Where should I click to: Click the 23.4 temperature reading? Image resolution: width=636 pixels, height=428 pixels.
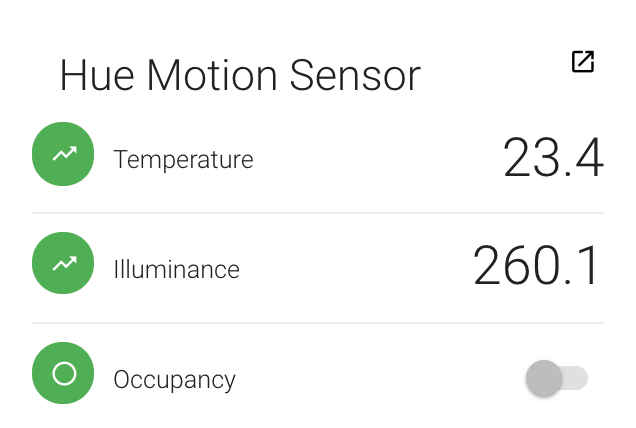click(553, 158)
